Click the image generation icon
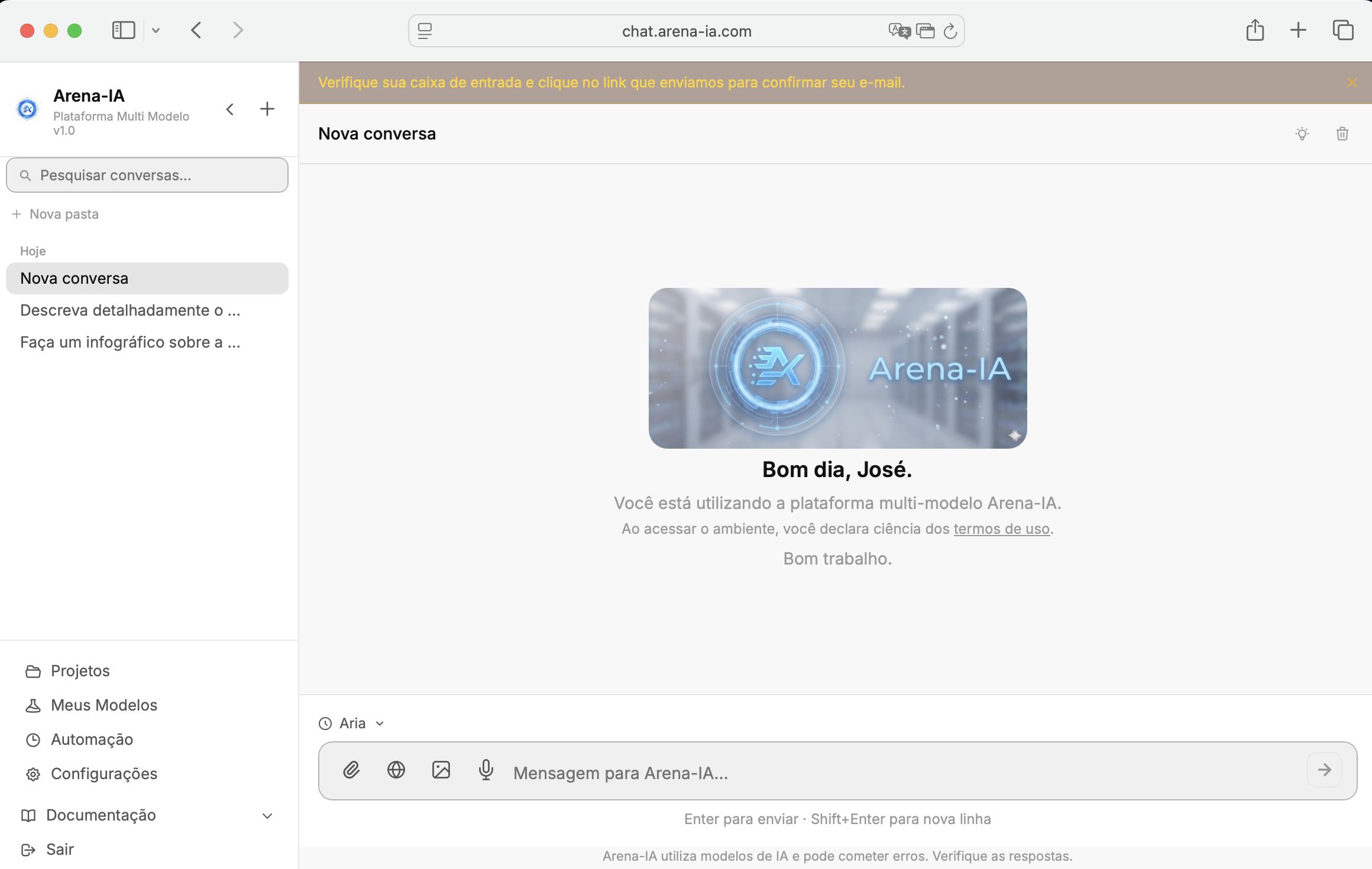1372x869 pixels. (x=441, y=770)
